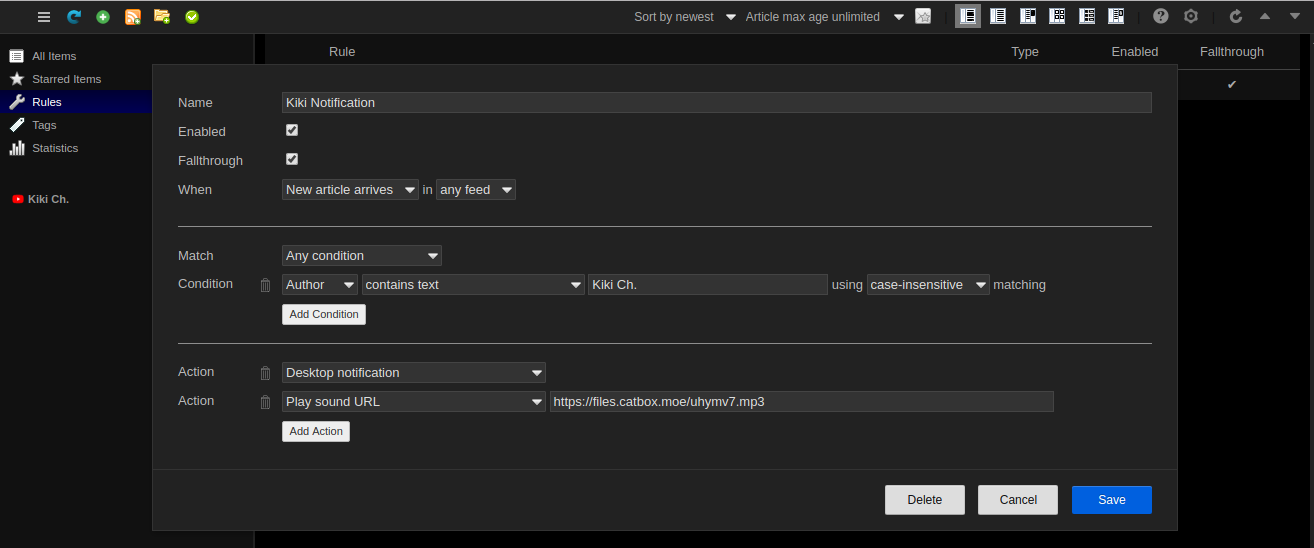This screenshot has width=1314, height=548.
Task: Click the add folder icon
Action: [x=162, y=17]
